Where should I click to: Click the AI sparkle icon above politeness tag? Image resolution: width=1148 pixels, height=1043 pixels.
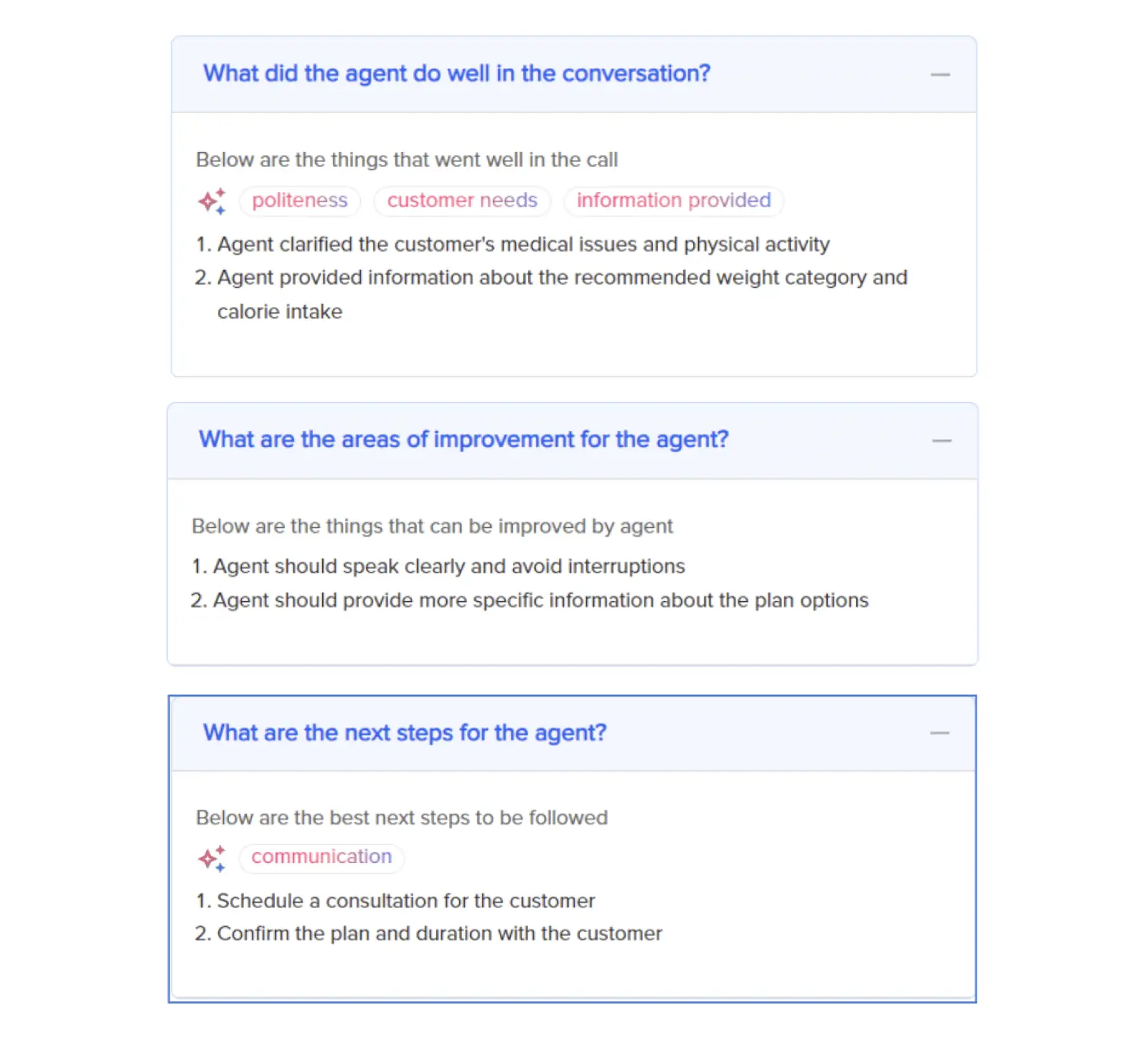click(210, 202)
